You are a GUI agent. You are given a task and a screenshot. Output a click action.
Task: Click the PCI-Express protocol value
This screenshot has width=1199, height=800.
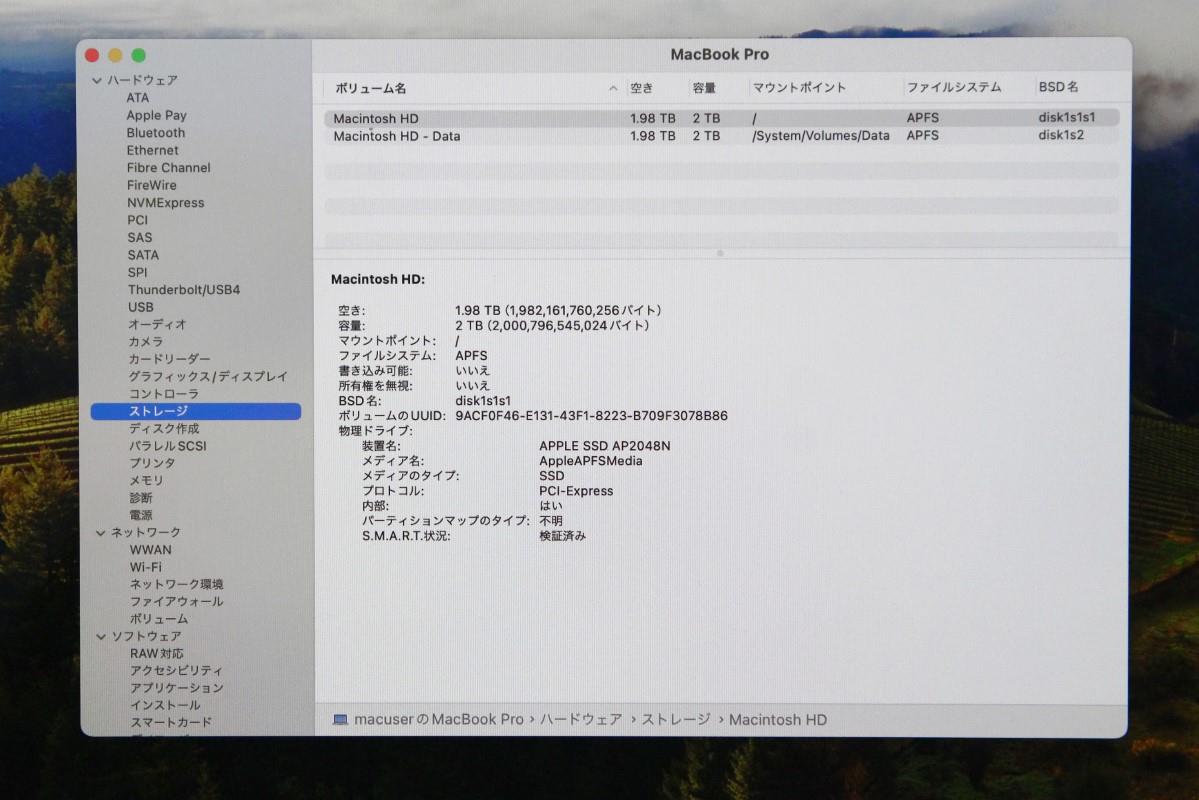click(576, 491)
